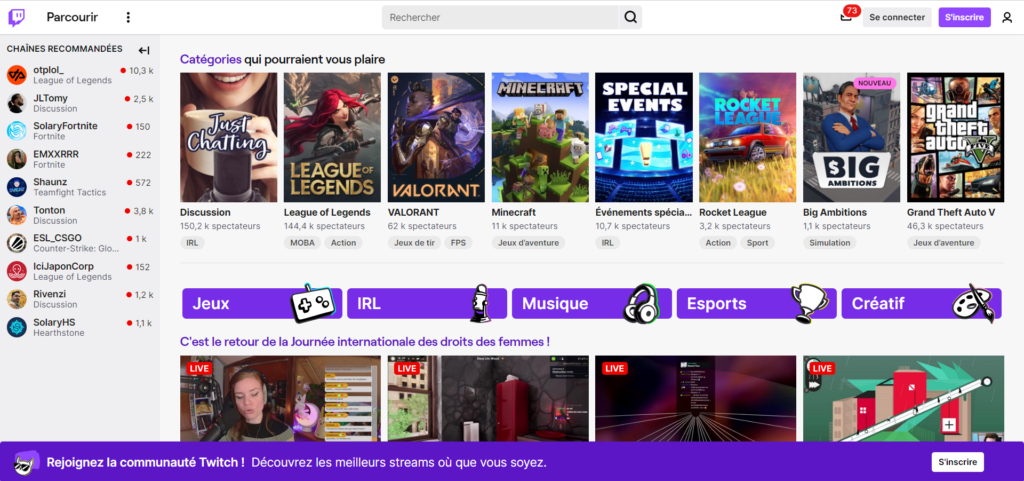1024x481 pixels.
Task: Open the IRL category banner
Action: point(427,303)
